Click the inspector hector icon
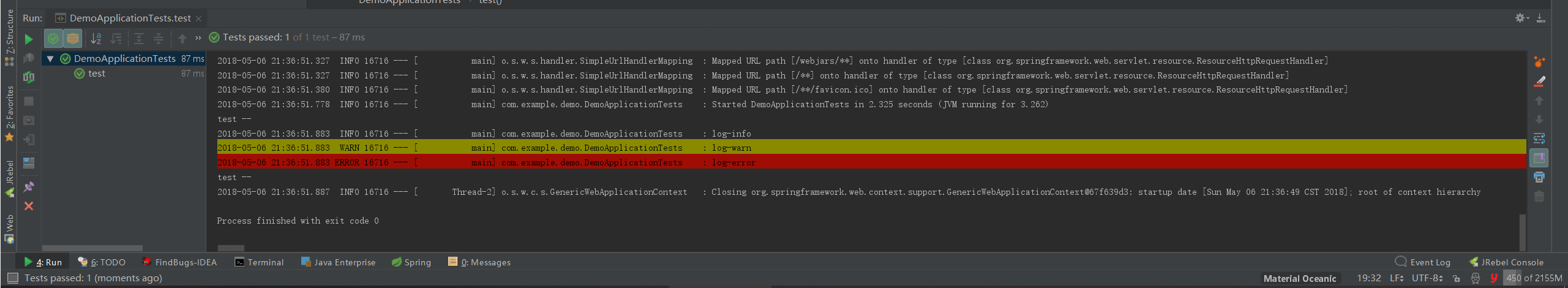1568x288 pixels. tap(1476, 279)
